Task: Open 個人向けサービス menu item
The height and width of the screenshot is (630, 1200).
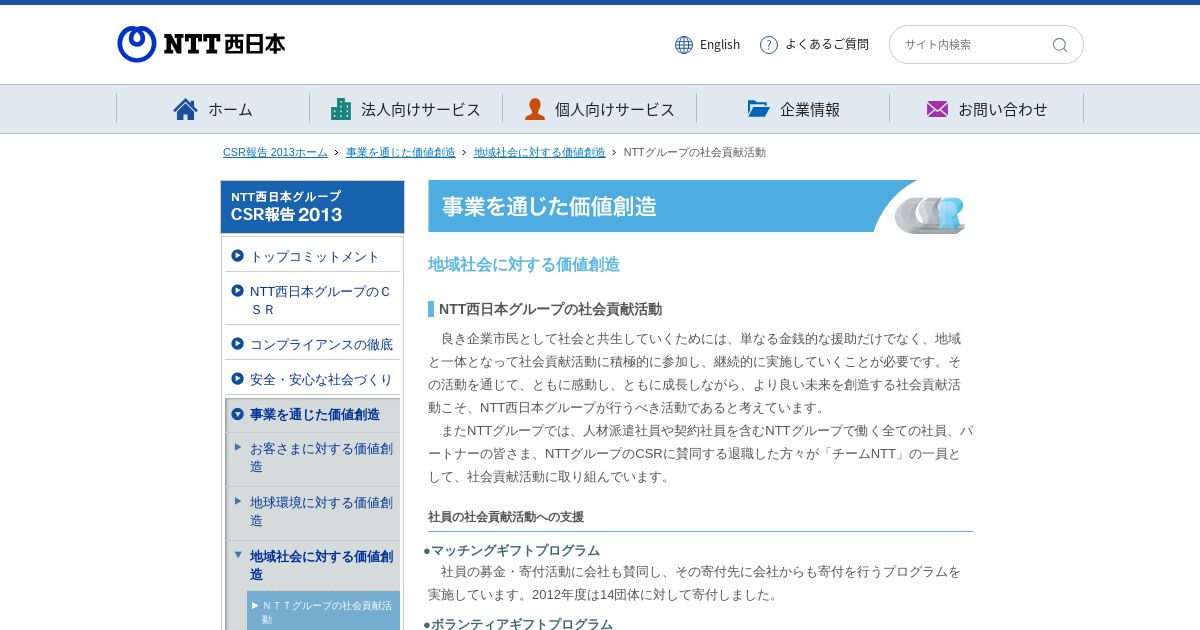Action: [600, 109]
